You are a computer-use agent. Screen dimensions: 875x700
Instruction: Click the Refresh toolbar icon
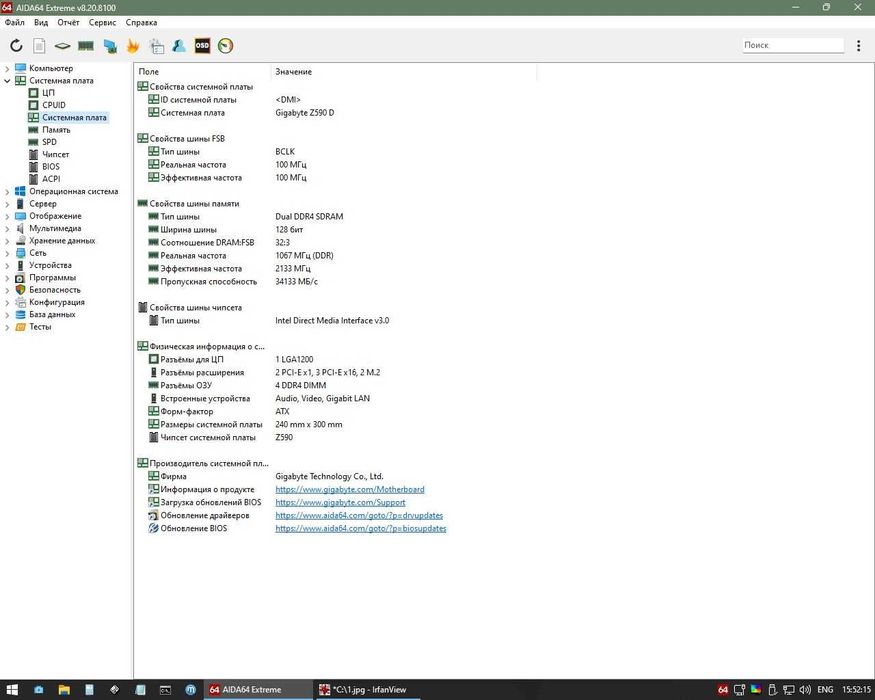(x=16, y=46)
